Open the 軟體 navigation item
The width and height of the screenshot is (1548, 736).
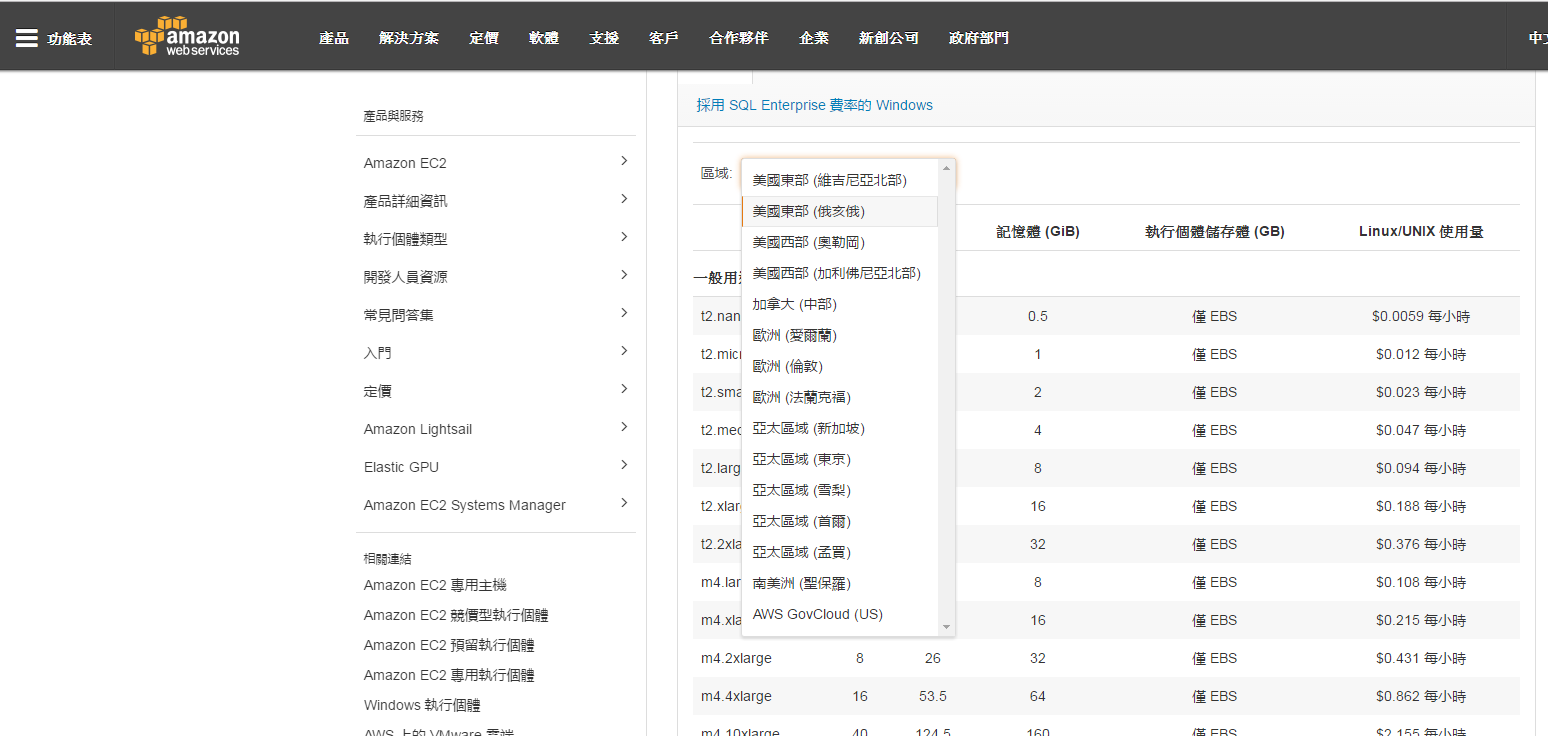544,38
